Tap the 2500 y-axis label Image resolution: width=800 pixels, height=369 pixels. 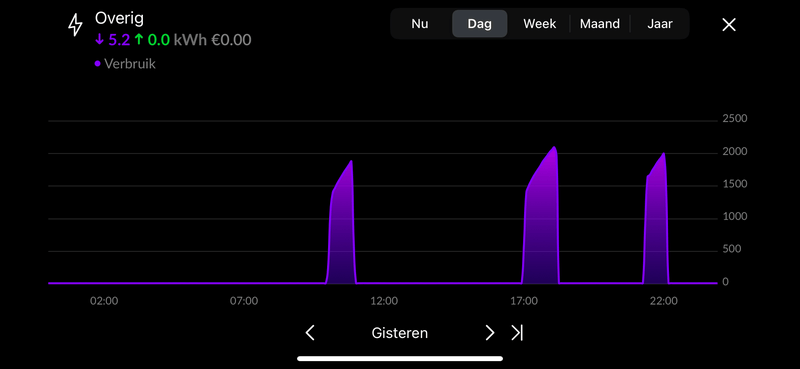click(x=735, y=119)
